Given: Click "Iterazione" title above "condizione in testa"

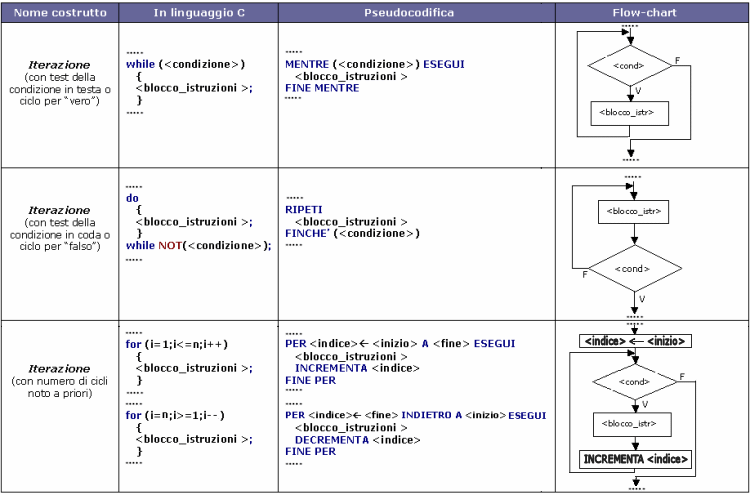Looking at the screenshot, I should (x=59, y=65).
